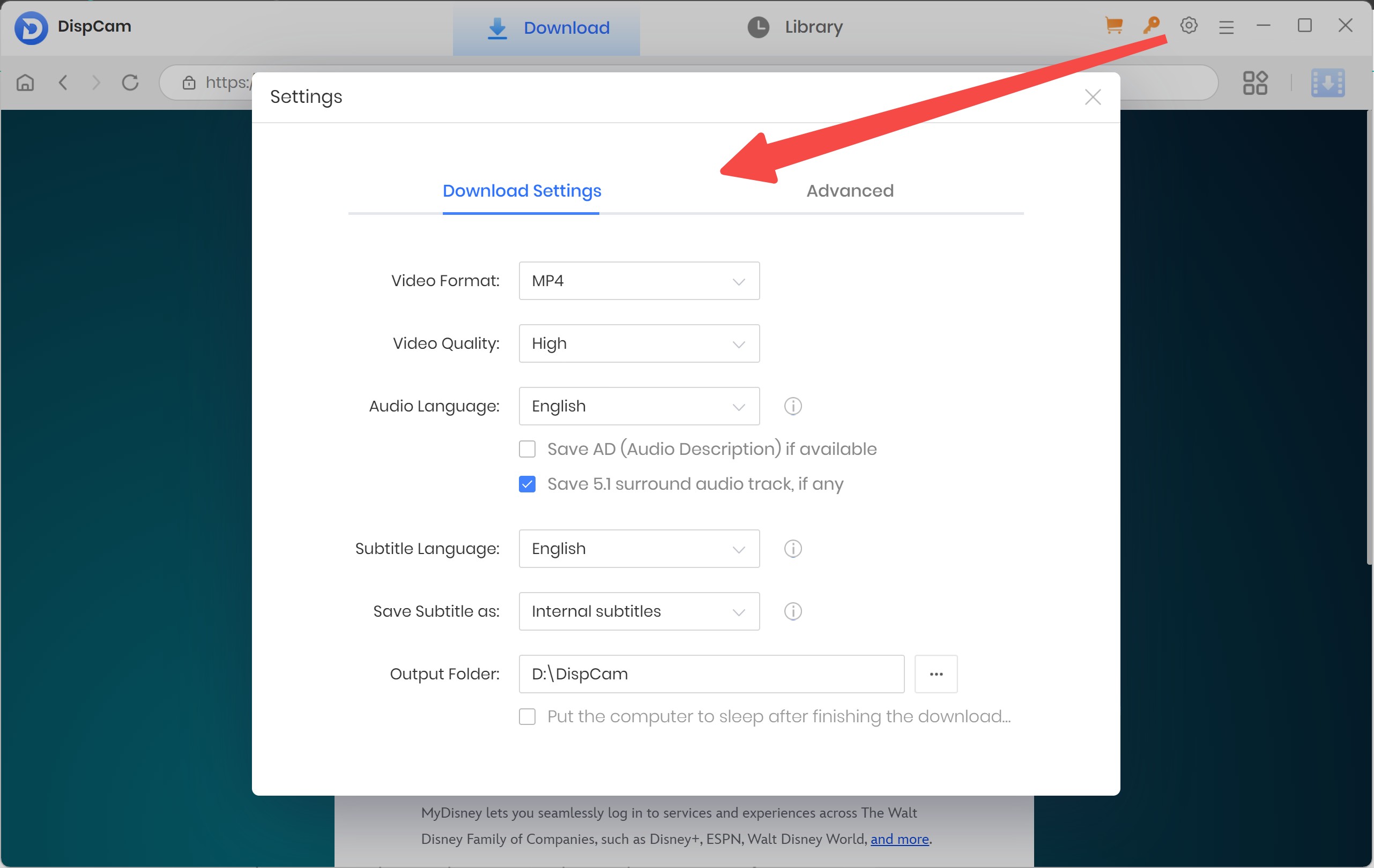Viewport: 1374px width, 868px height.
Task: Expand the Video Quality High dropdown
Action: point(639,343)
